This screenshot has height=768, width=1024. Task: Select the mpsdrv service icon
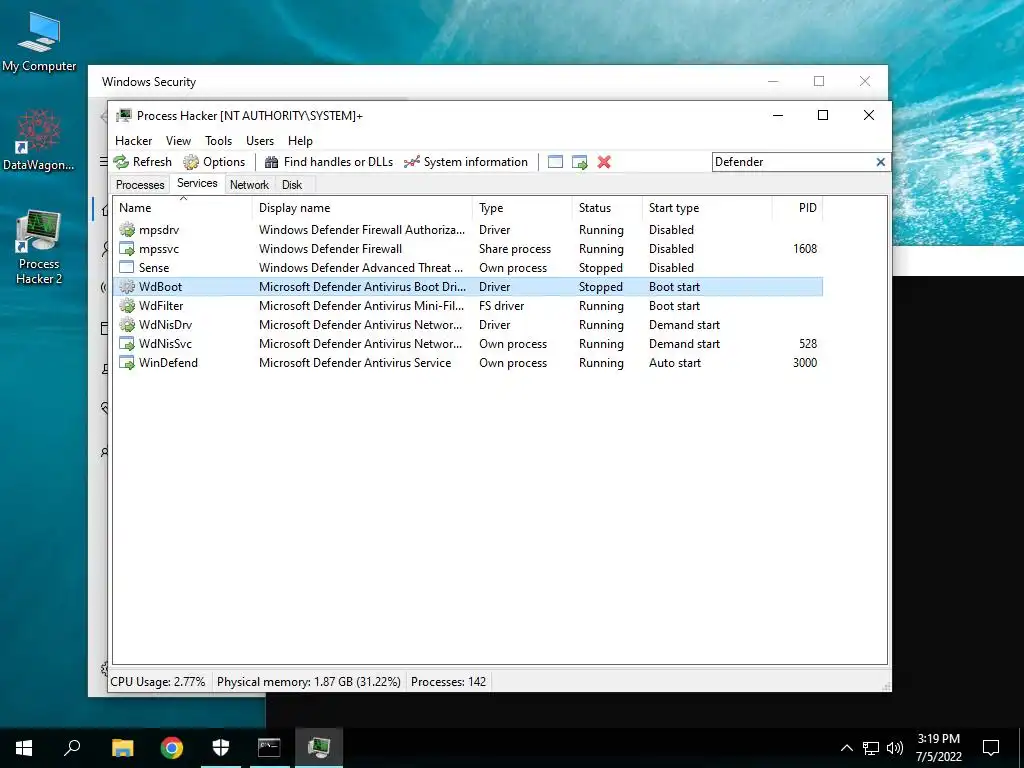point(127,230)
